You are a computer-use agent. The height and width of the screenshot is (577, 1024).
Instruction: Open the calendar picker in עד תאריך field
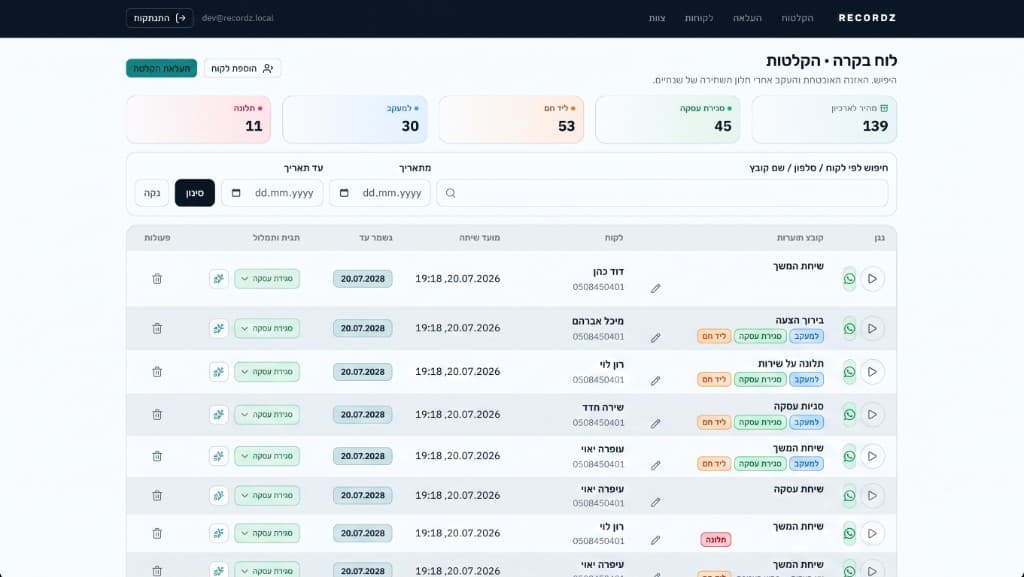tap(236, 193)
